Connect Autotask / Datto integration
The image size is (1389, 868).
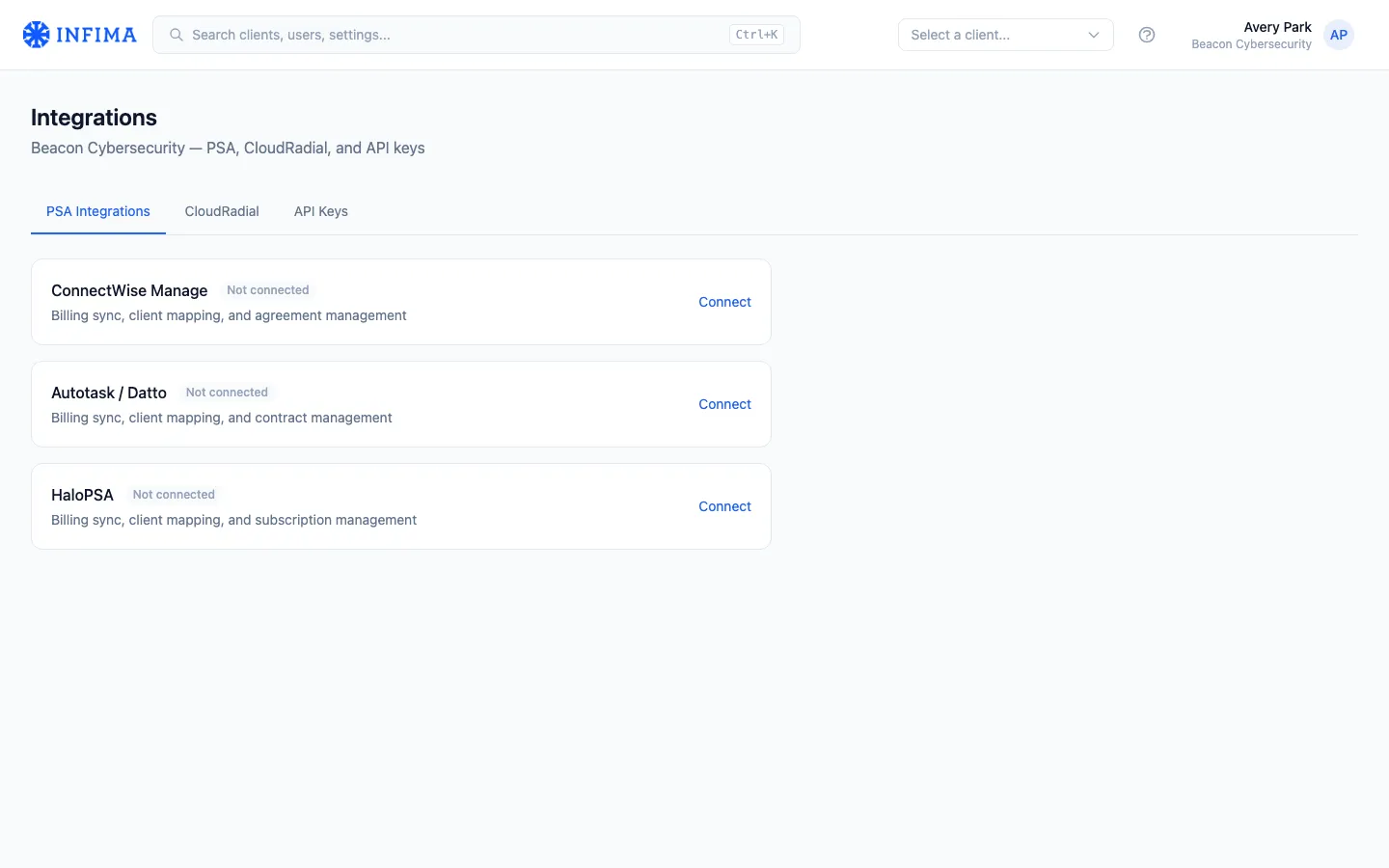[x=724, y=404]
